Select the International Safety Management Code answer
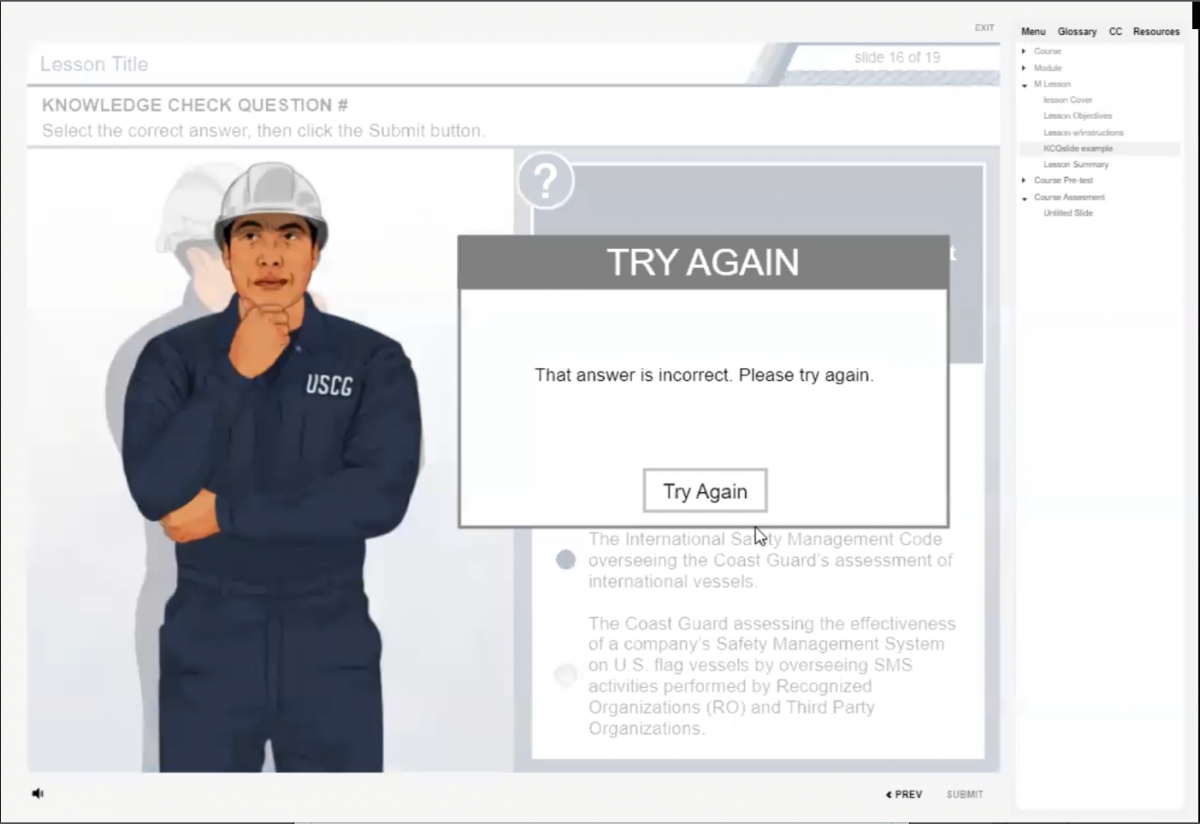1200x824 pixels. [x=566, y=559]
